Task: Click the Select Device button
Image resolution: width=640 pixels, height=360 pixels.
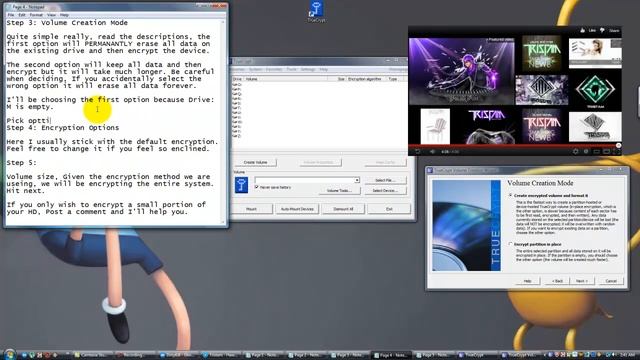Action: point(385,191)
